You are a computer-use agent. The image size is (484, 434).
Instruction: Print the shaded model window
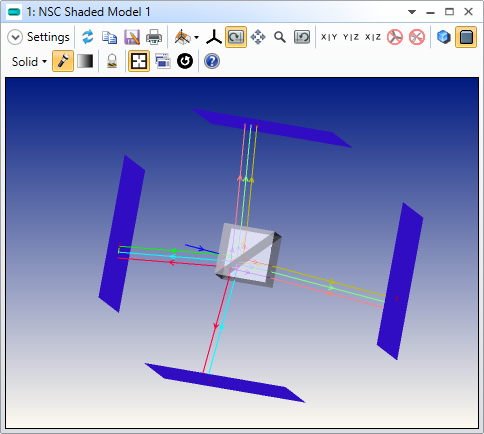tap(154, 37)
